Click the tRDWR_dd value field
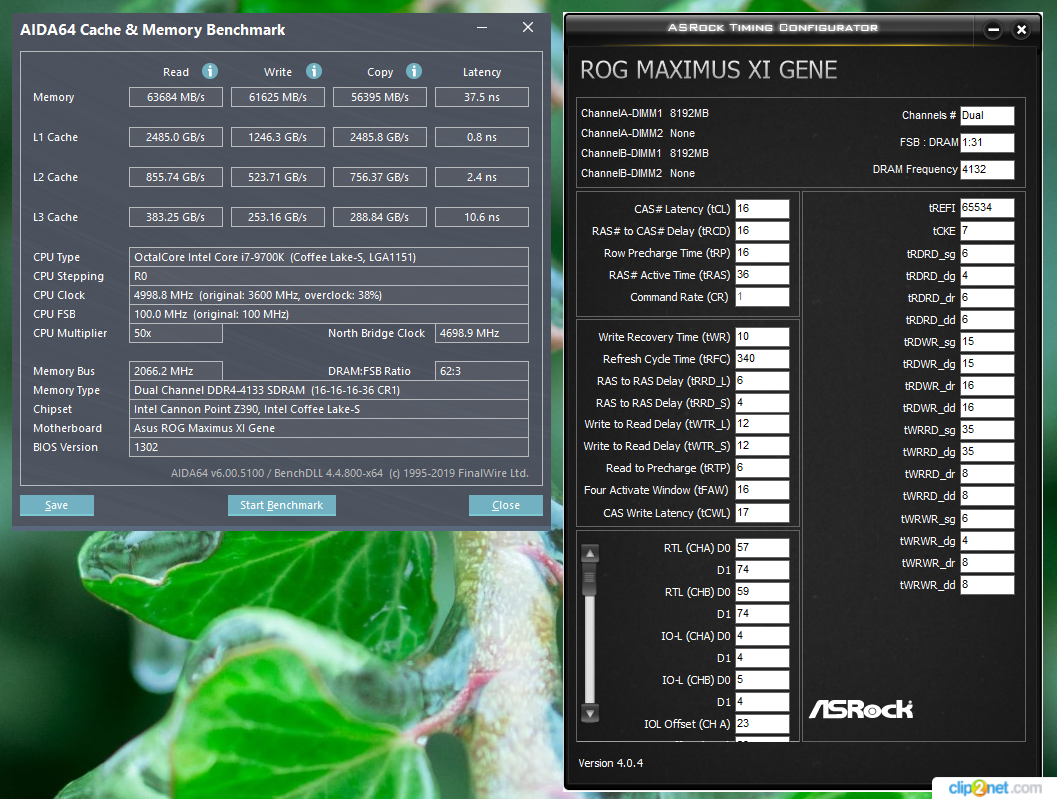This screenshot has width=1057, height=799. pos(987,408)
